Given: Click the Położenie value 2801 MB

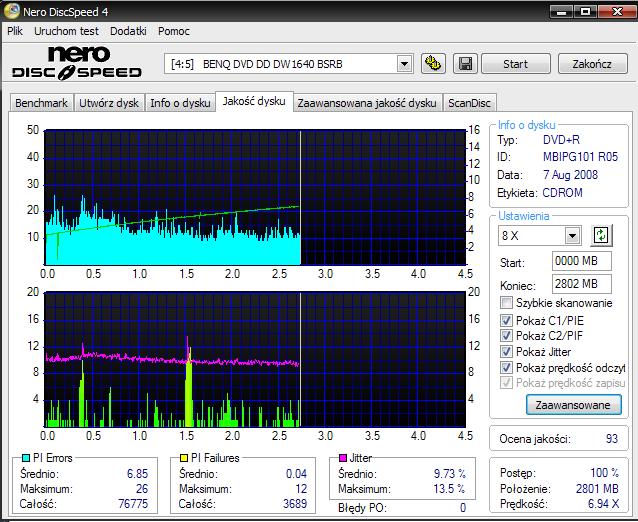Looking at the screenshot, I should pos(597,489).
